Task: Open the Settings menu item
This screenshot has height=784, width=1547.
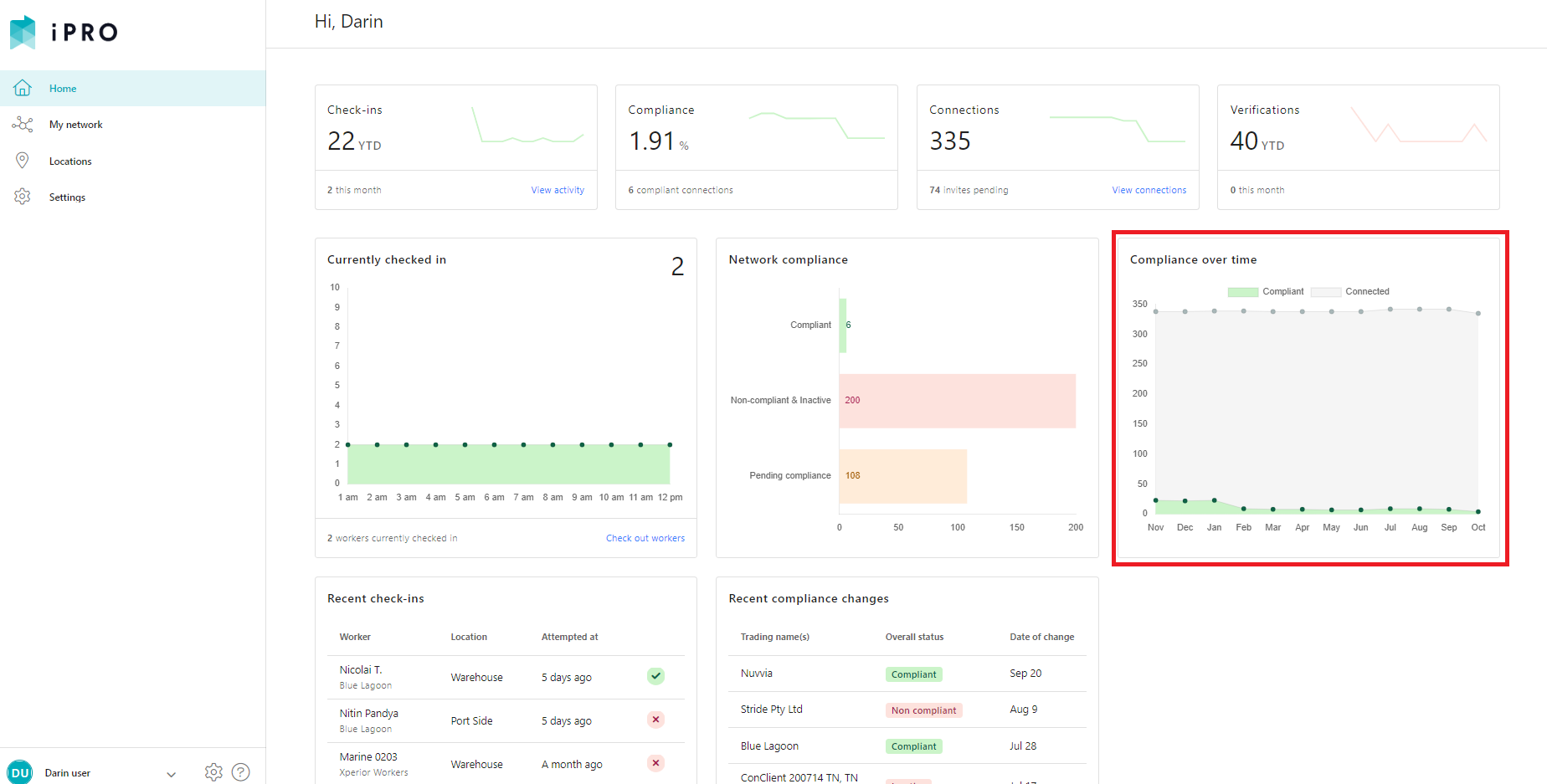Action: click(x=133, y=197)
